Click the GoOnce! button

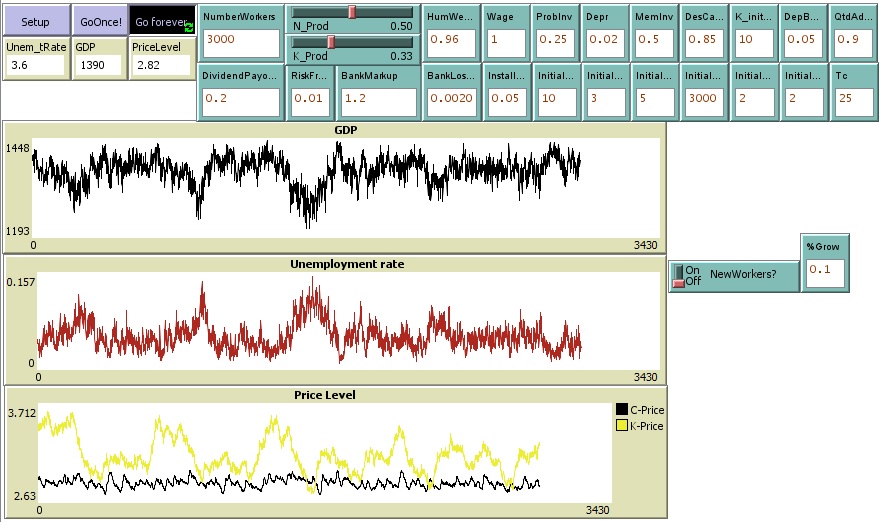click(x=99, y=21)
